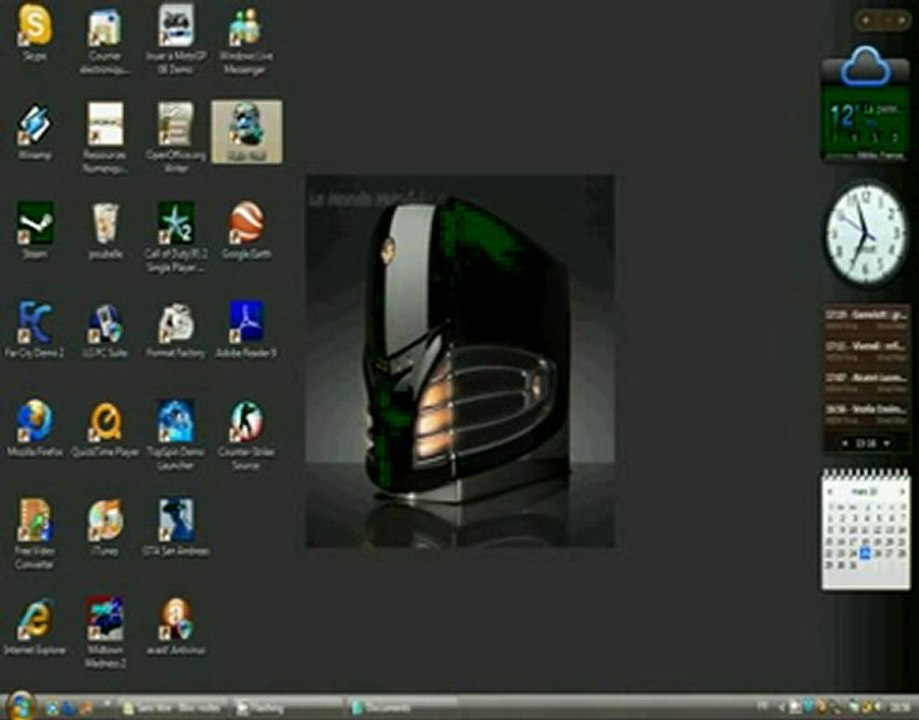Open the Google Earth shortcut
This screenshot has height=720, width=919.
246,230
